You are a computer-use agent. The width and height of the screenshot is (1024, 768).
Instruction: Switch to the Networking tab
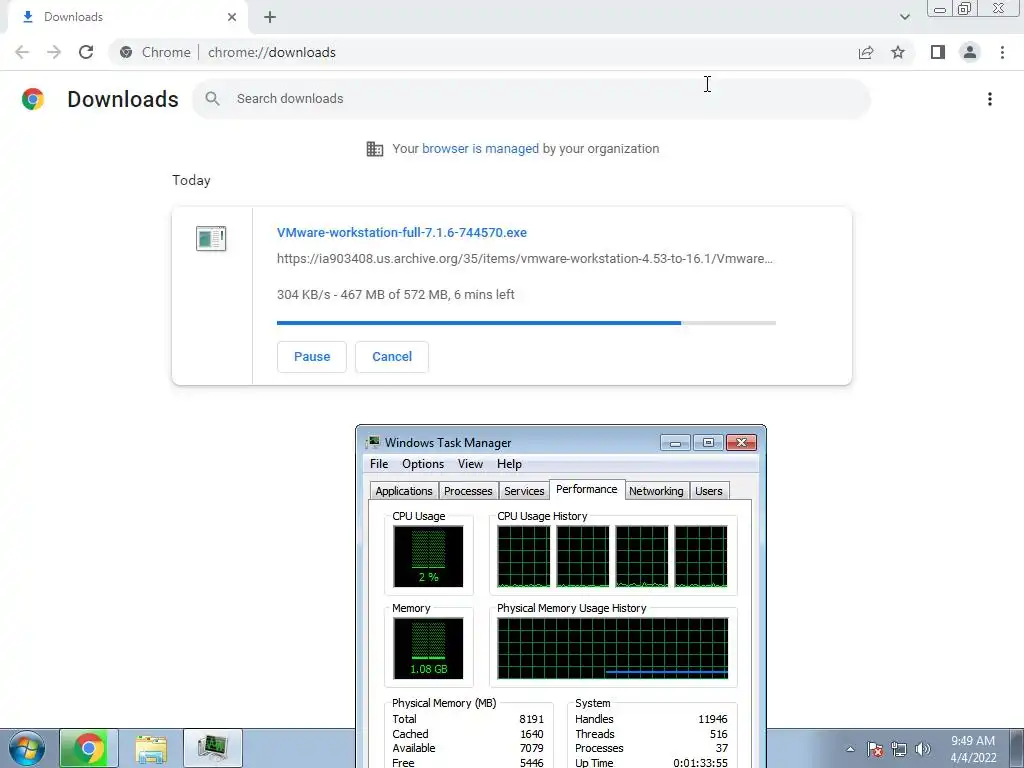point(656,491)
